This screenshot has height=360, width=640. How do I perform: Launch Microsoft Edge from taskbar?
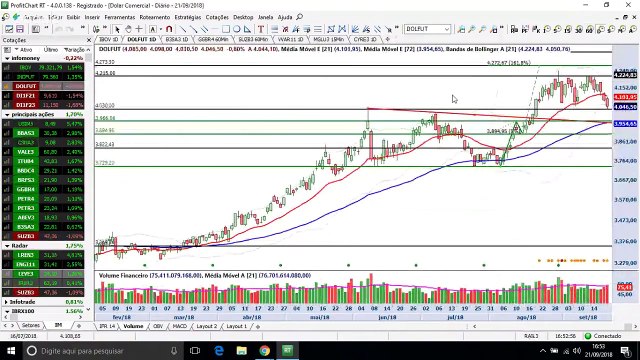219,351
